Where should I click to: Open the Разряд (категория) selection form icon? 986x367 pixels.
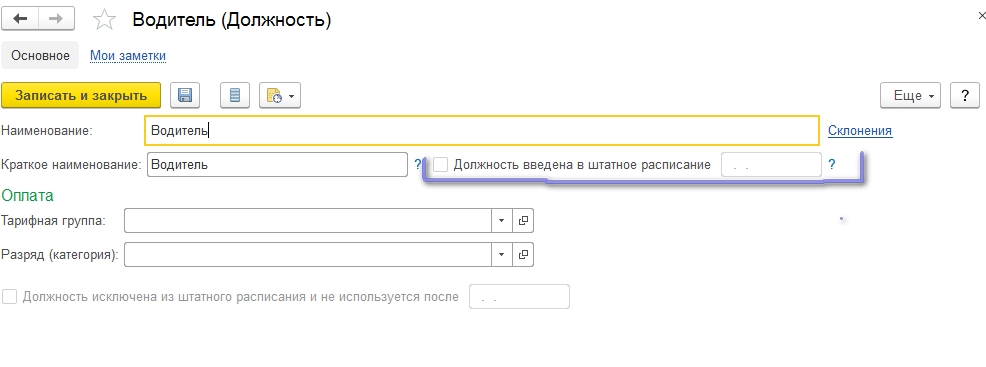[523, 255]
